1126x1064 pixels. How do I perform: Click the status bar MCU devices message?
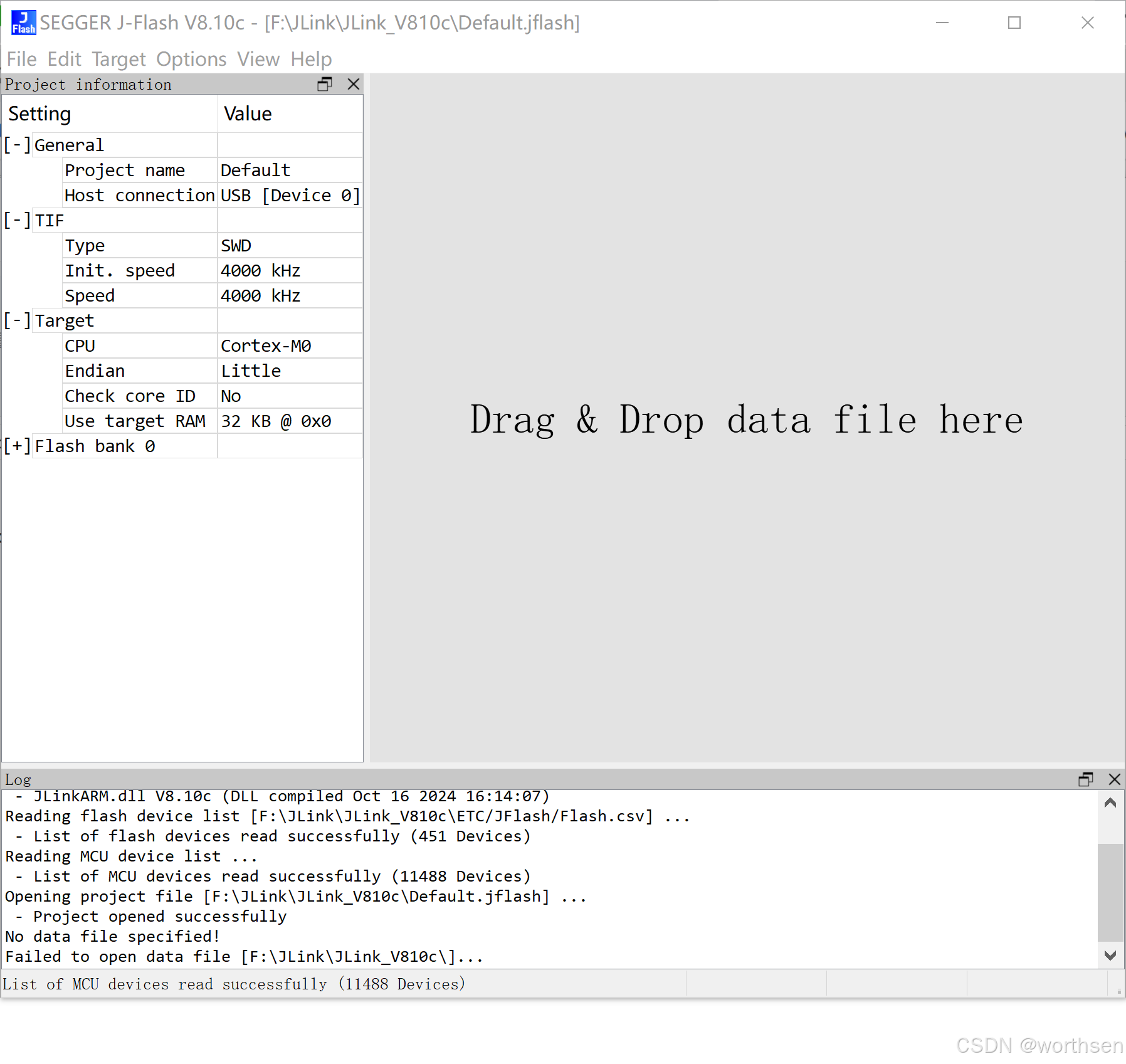click(x=234, y=984)
